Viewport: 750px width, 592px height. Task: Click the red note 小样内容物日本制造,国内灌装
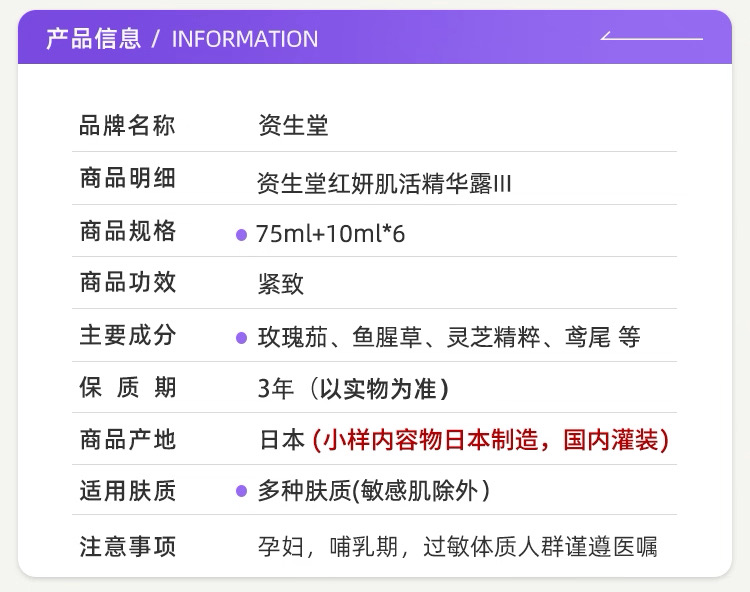(490, 440)
